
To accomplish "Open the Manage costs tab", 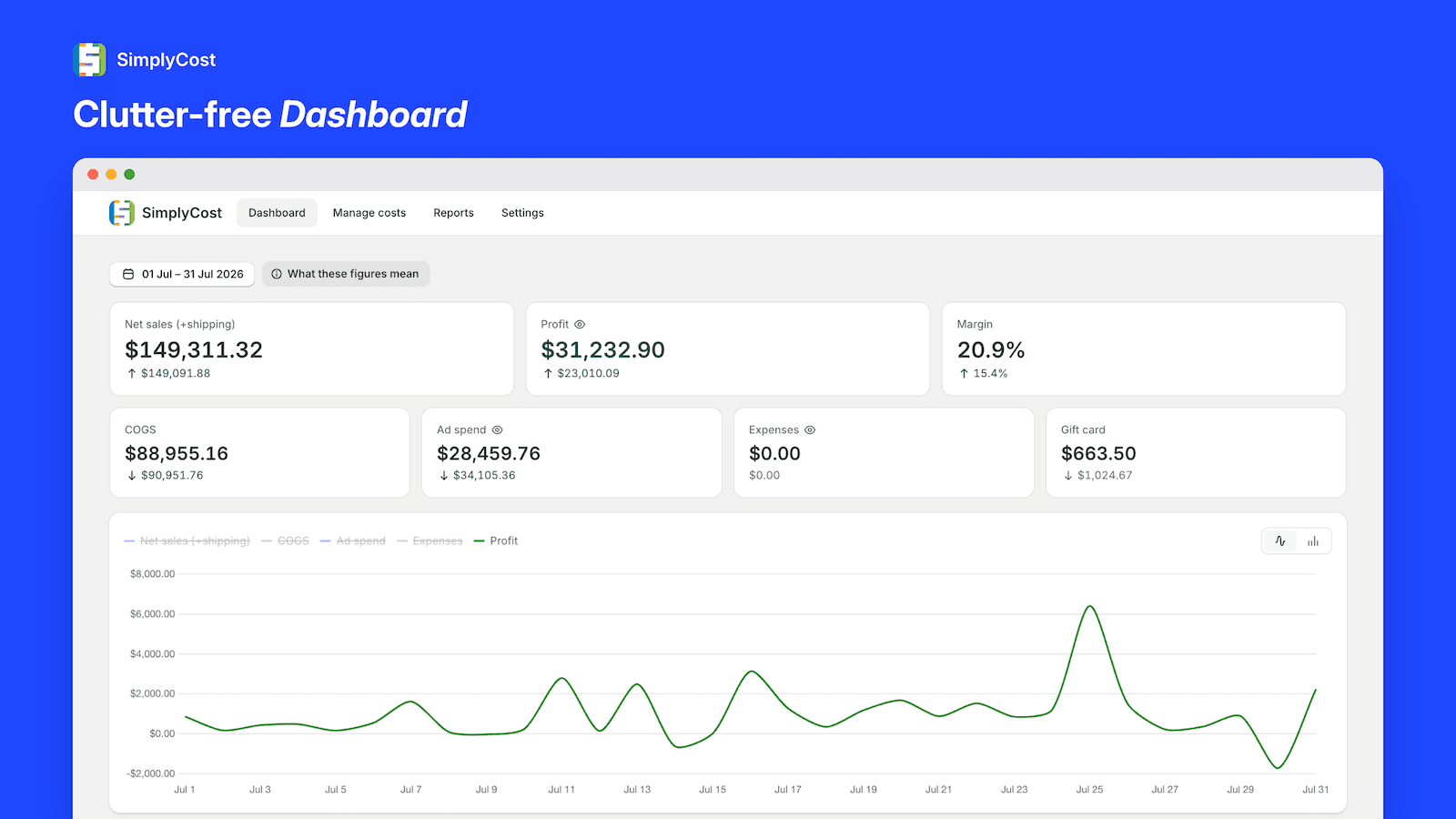I will (369, 213).
